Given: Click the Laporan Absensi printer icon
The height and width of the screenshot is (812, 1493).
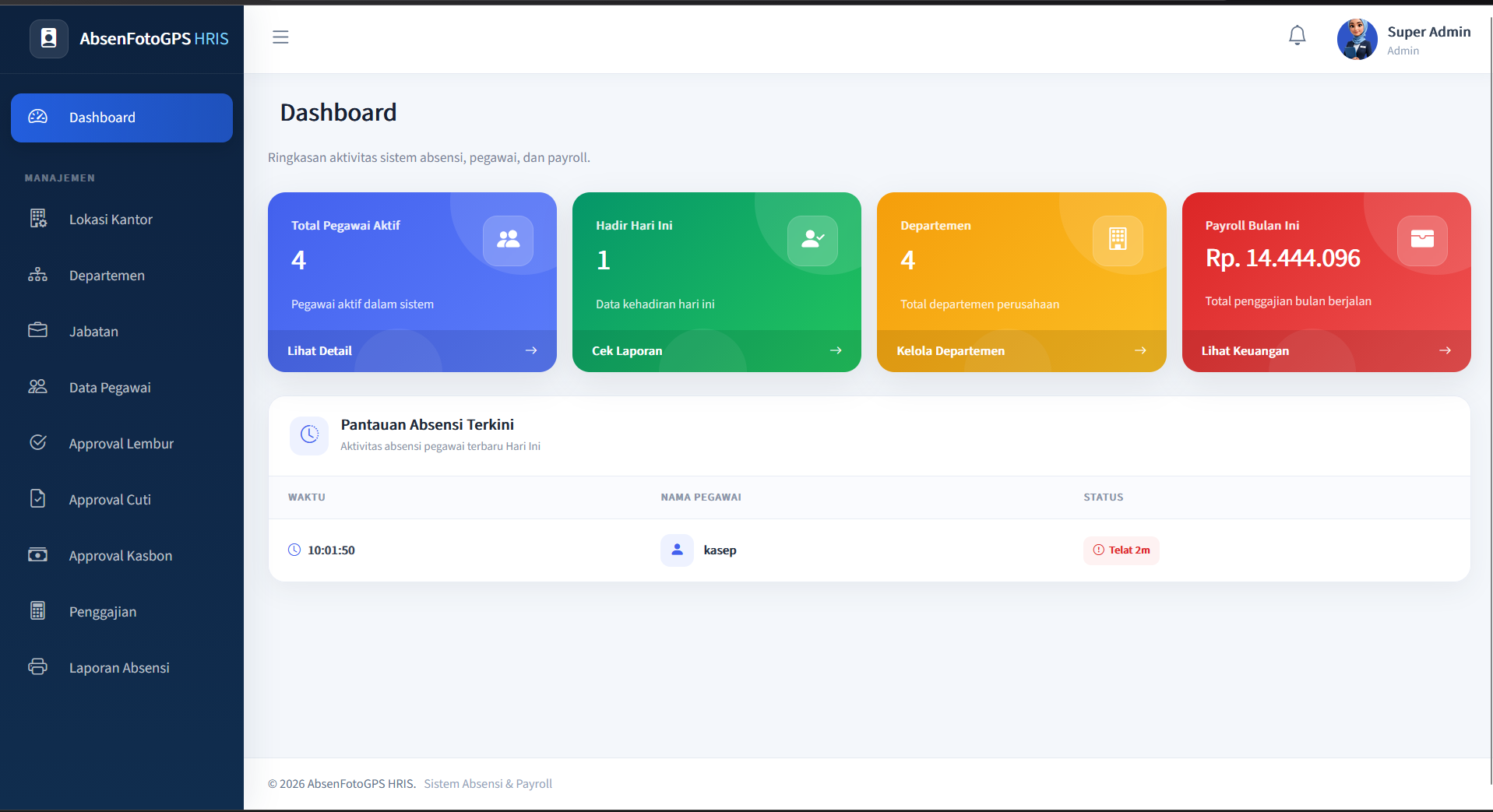Looking at the screenshot, I should 37,667.
